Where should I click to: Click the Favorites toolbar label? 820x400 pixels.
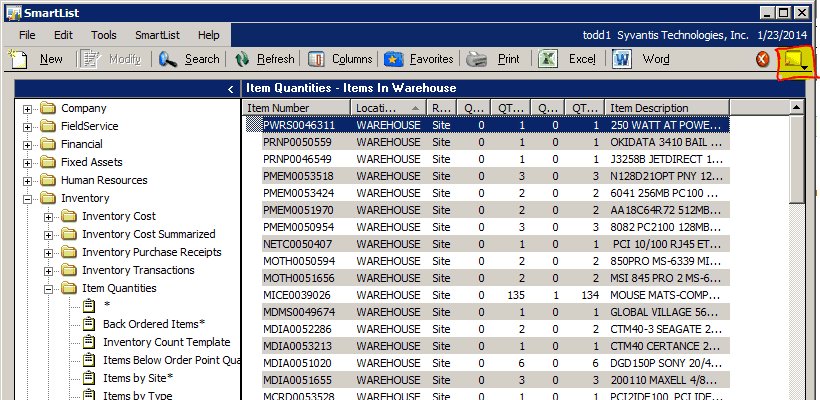(x=431, y=59)
